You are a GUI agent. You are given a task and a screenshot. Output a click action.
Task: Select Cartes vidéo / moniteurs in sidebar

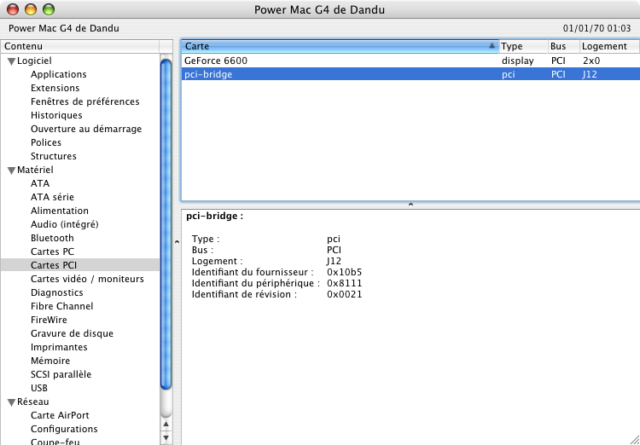[87, 279]
